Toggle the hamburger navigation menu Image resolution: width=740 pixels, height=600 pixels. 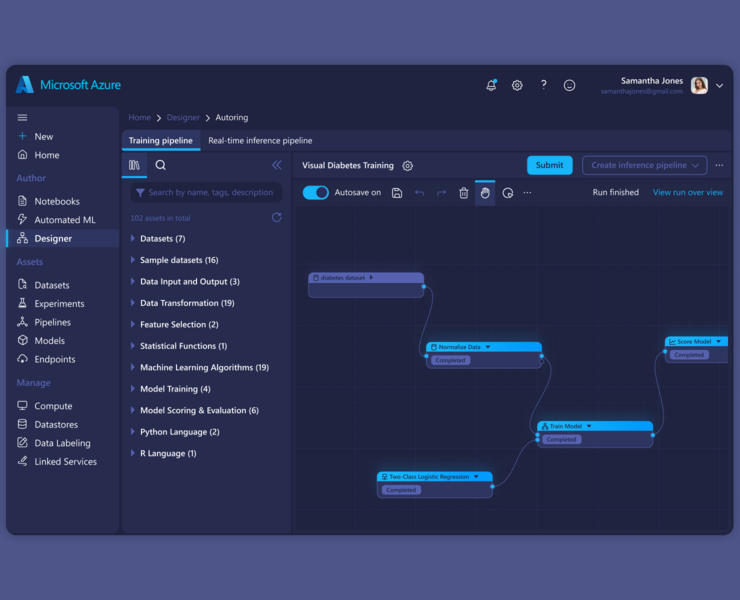pyautogui.click(x=22, y=118)
